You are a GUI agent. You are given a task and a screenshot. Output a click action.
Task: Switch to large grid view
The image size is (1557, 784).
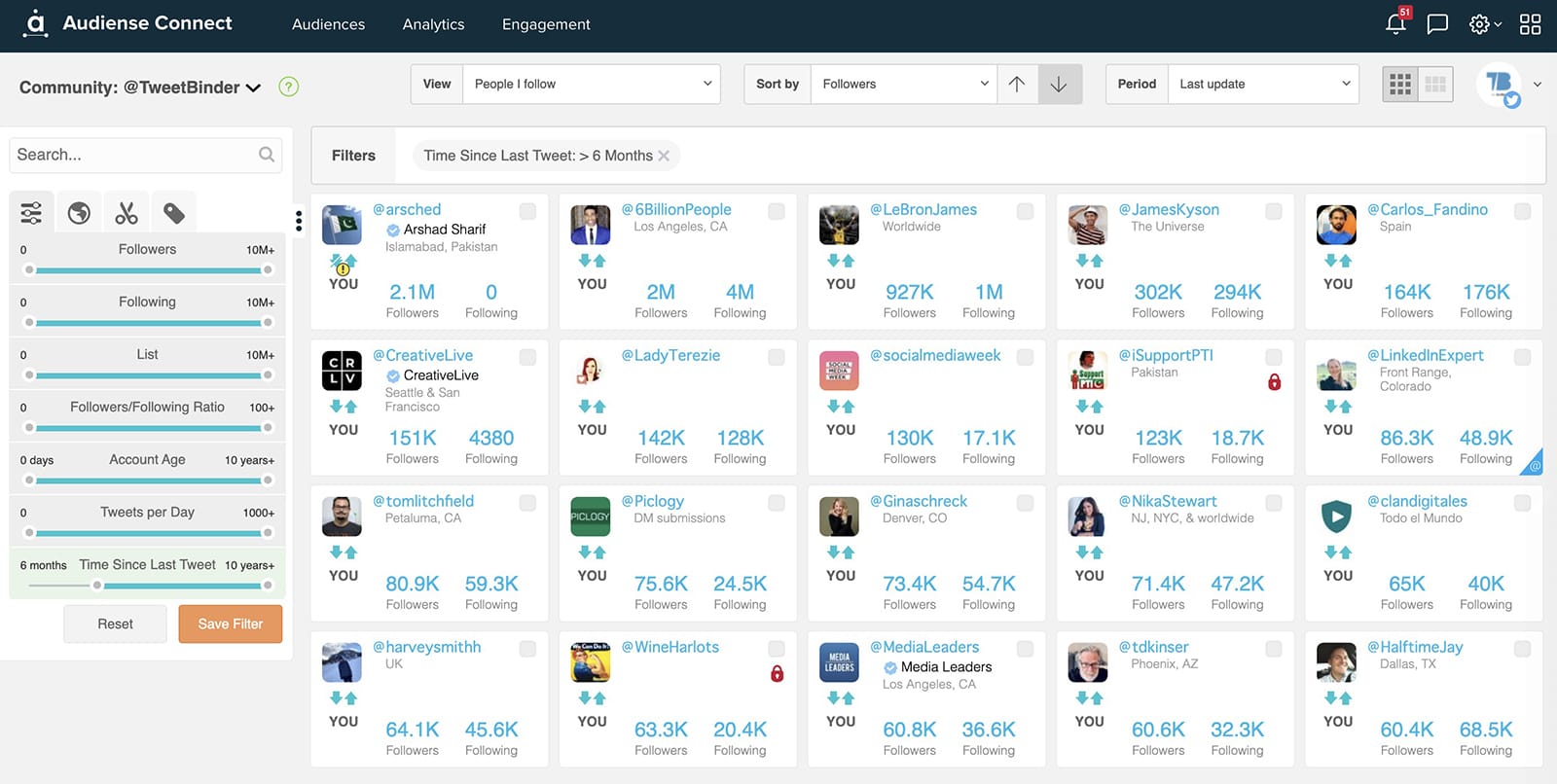[x=1400, y=85]
